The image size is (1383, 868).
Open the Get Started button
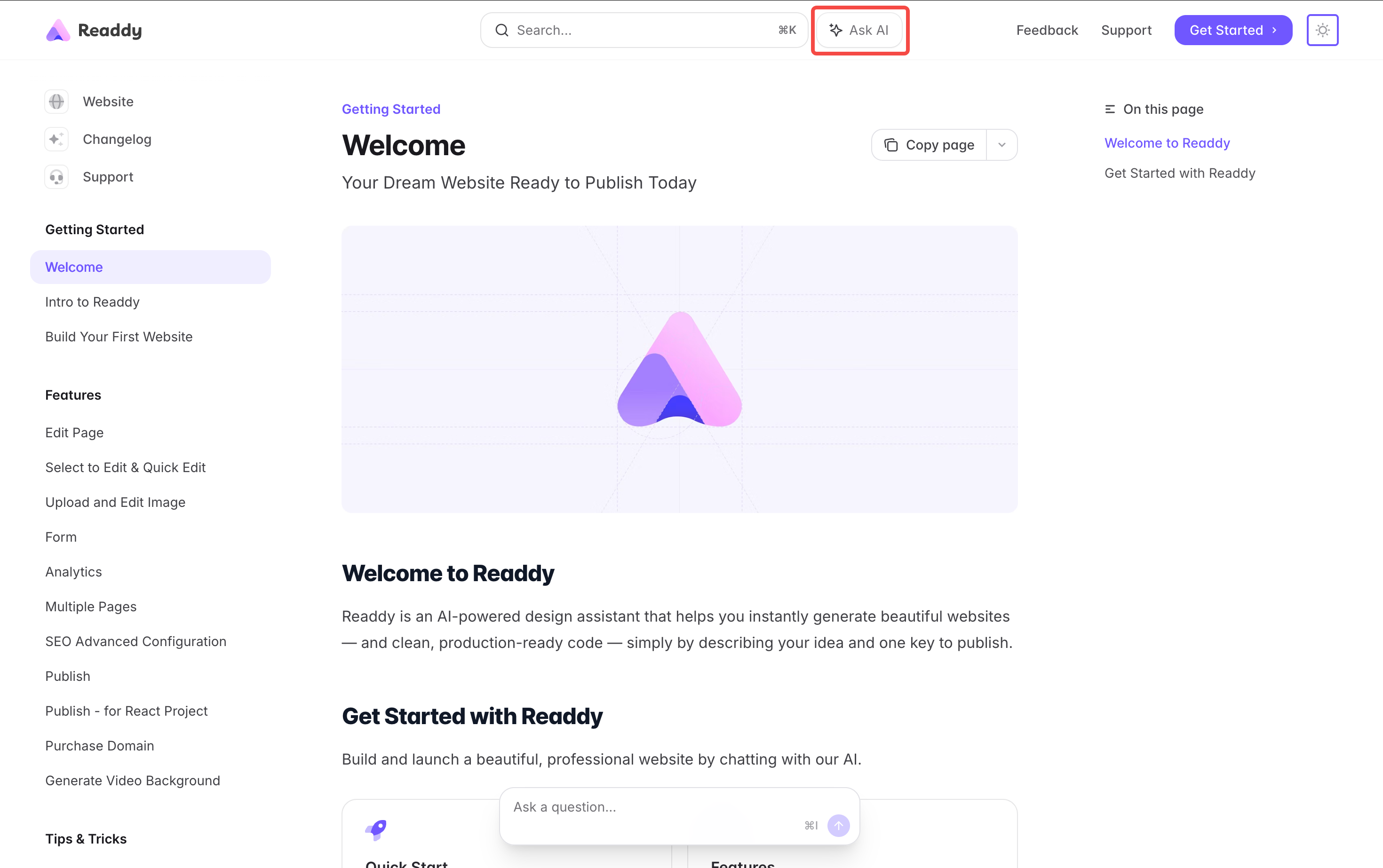tap(1232, 30)
